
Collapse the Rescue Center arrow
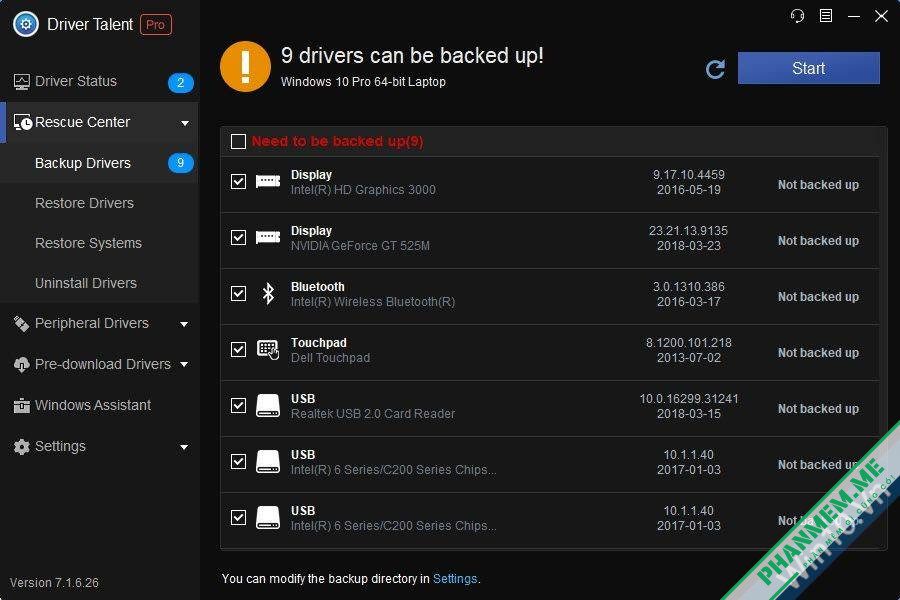point(185,123)
